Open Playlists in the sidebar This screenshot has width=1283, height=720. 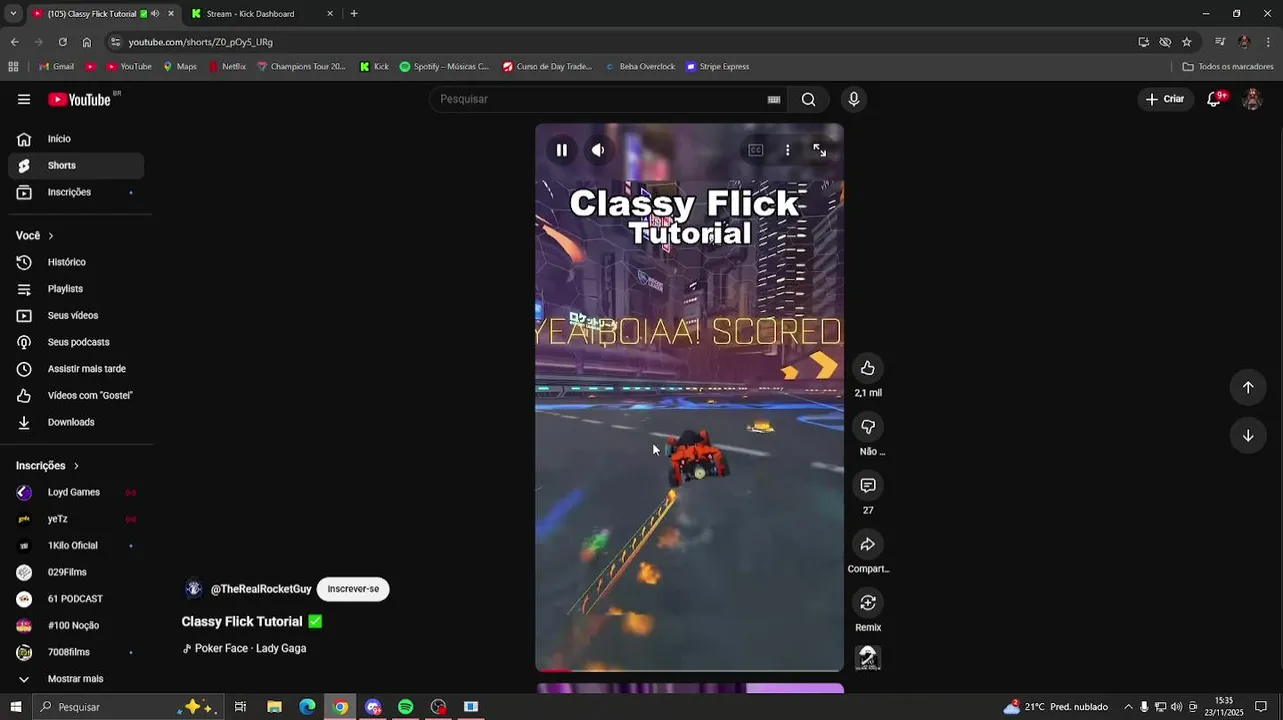pos(76,289)
